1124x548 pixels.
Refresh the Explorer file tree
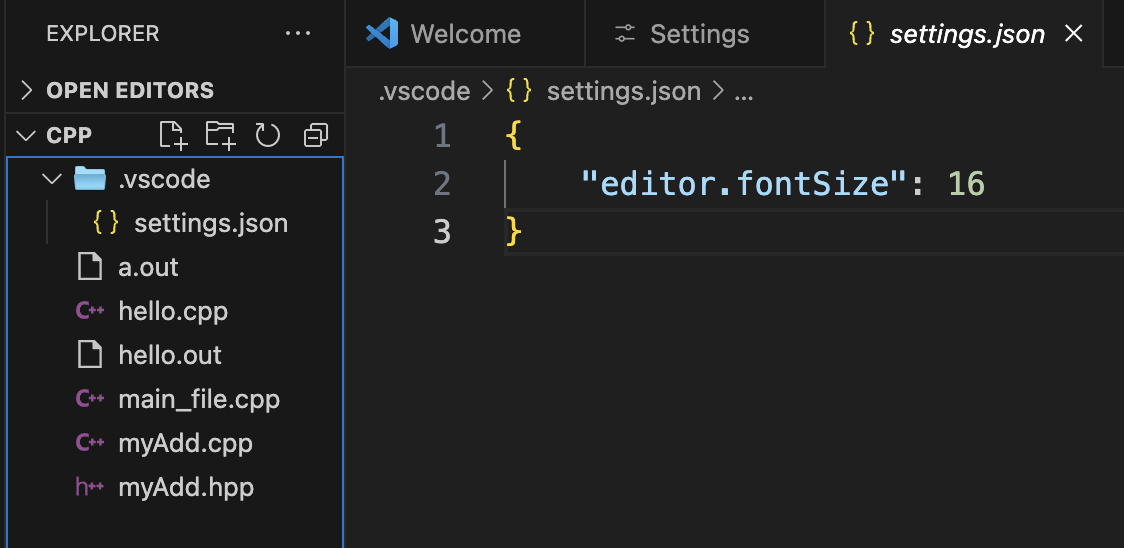pos(268,135)
